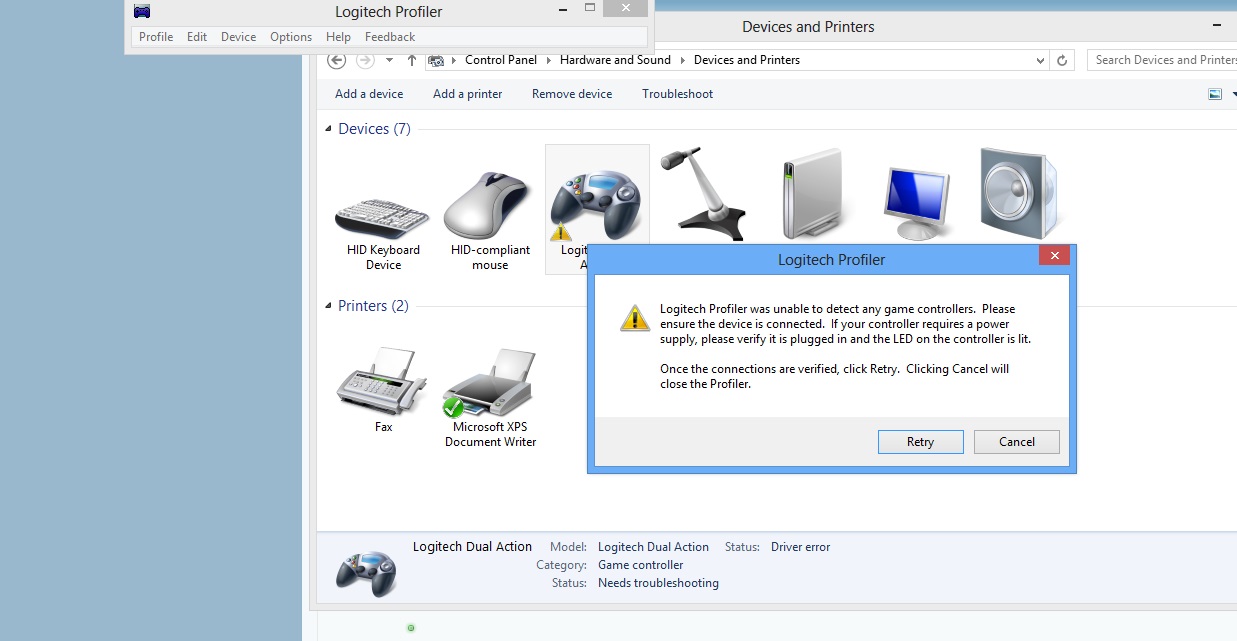Click 'Needs troubleshooting' status text
This screenshot has width=1237, height=641.
click(x=658, y=583)
